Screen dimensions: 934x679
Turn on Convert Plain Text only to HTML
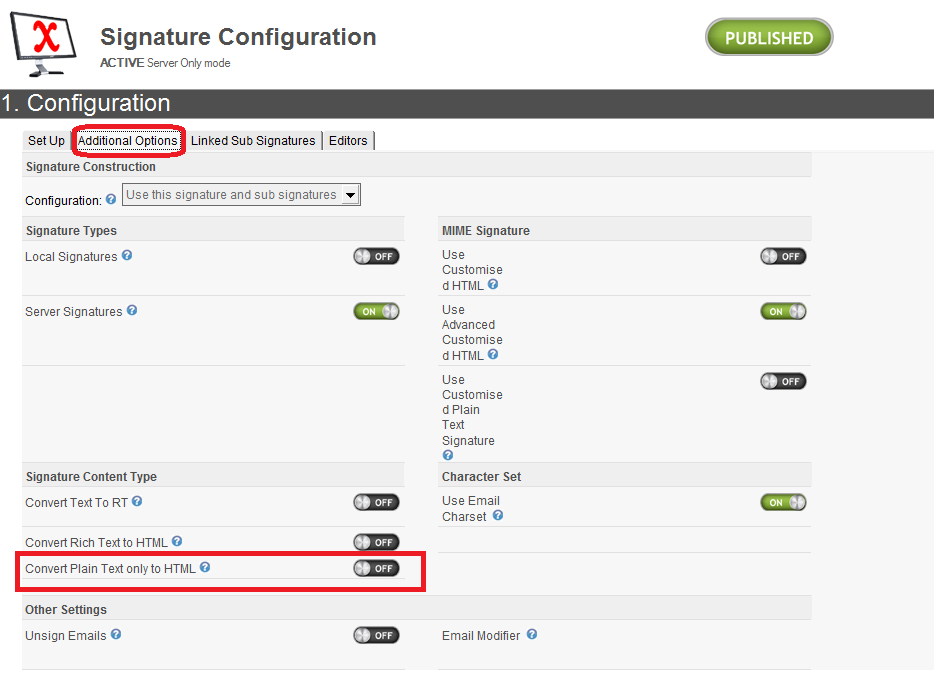tap(376, 568)
